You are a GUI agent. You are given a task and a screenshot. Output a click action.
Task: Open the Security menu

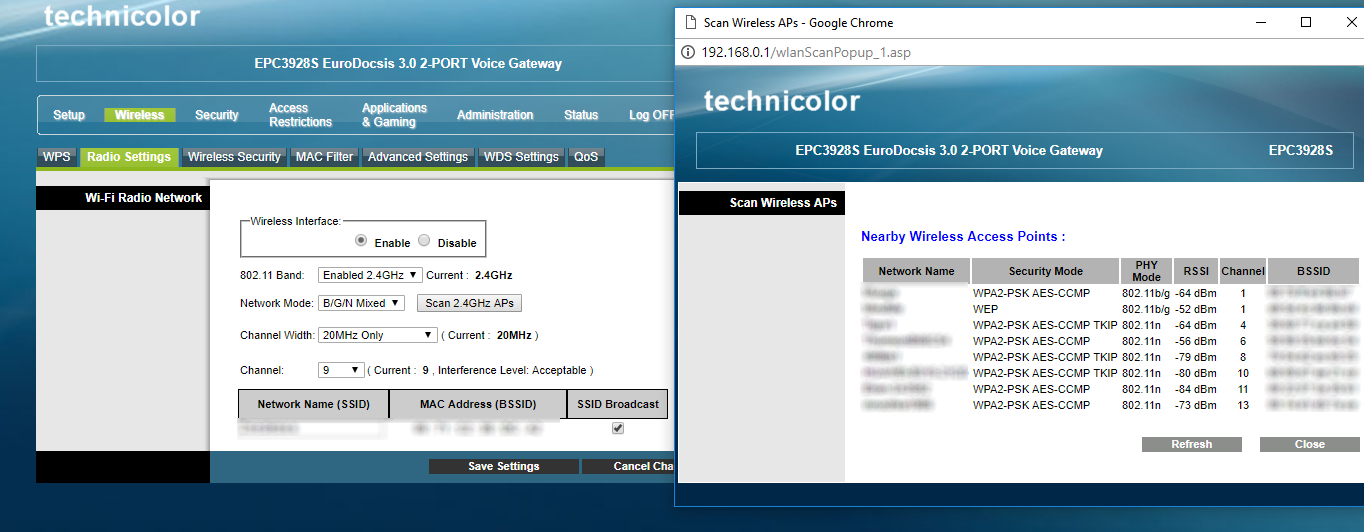pyautogui.click(x=217, y=115)
